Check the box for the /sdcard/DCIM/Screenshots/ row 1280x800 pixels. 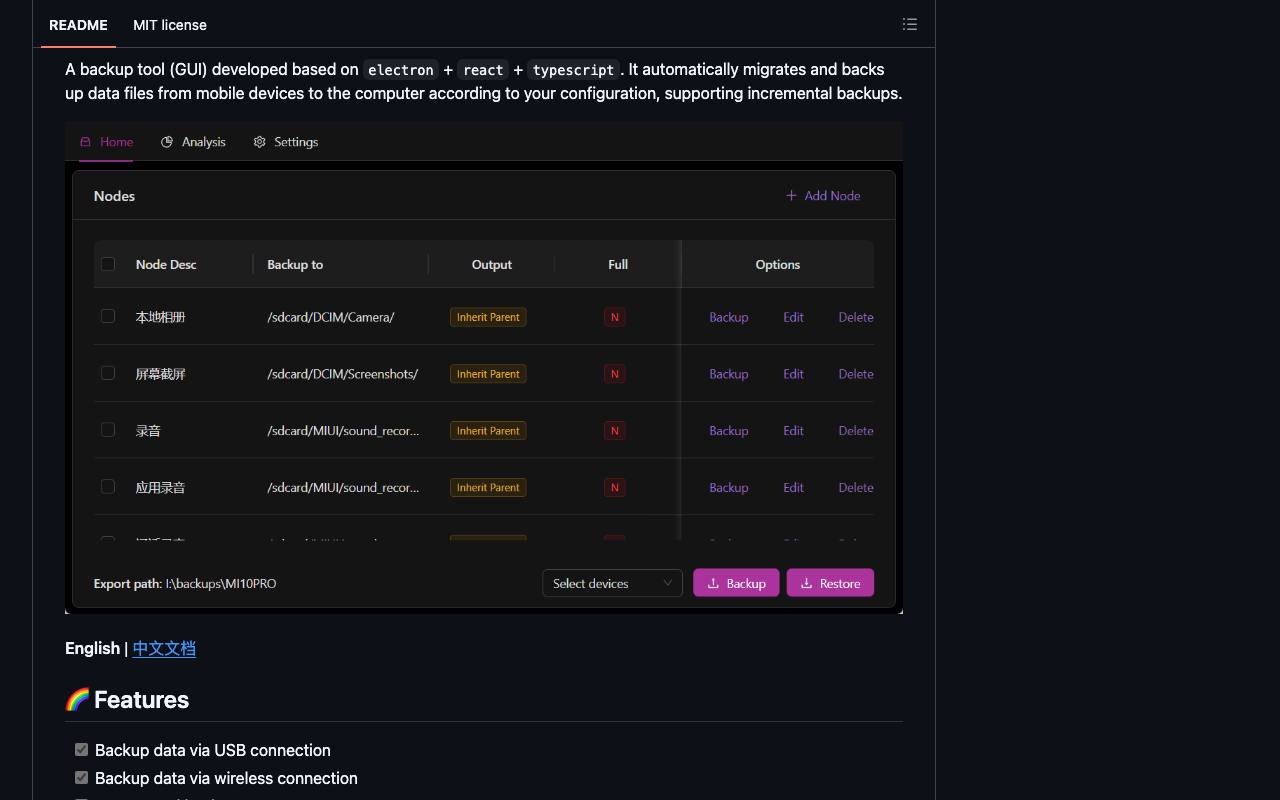tap(108, 373)
